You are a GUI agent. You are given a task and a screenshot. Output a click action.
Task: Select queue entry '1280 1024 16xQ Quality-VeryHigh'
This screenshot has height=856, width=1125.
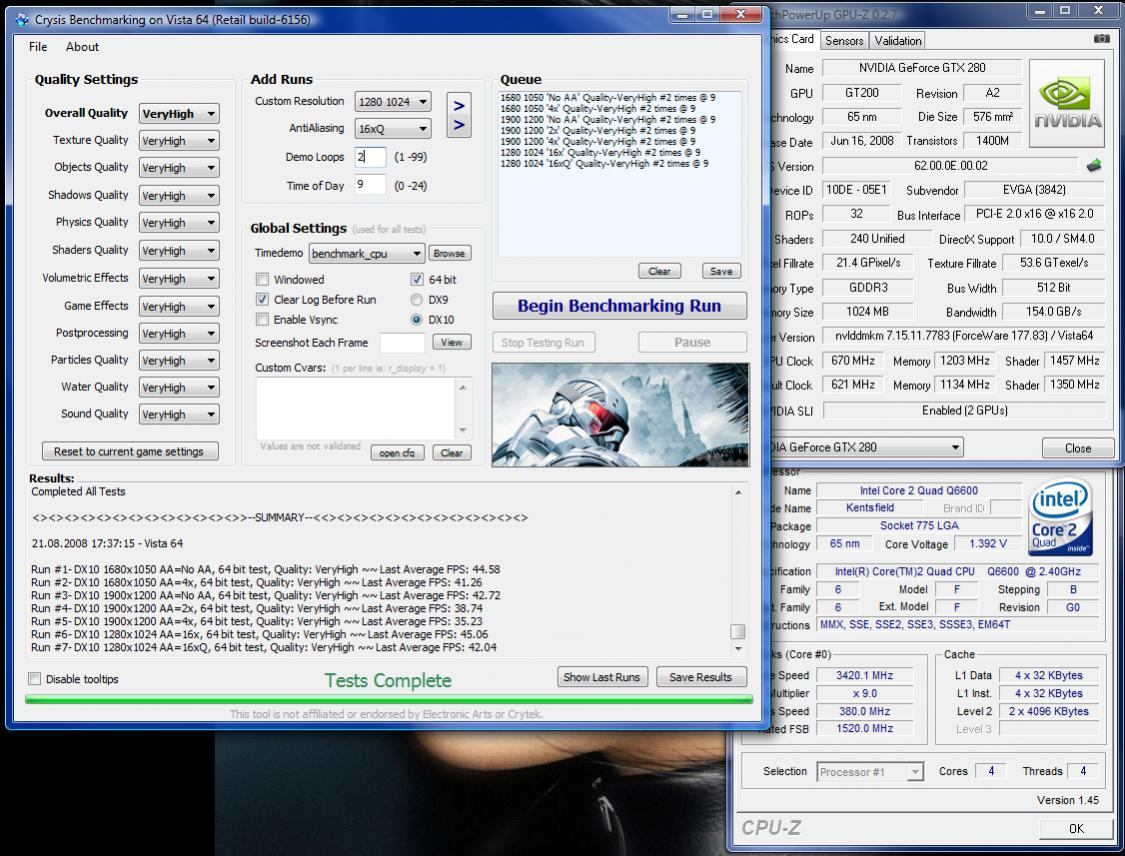click(604, 164)
